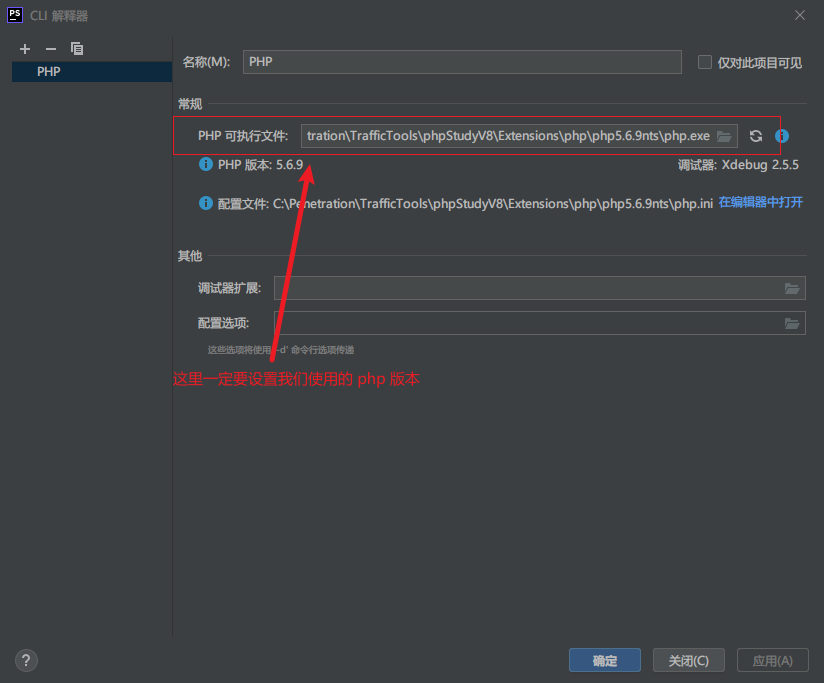The image size is (824, 683).
Task: Browse for PHP executable with folder icon
Action: [725, 136]
